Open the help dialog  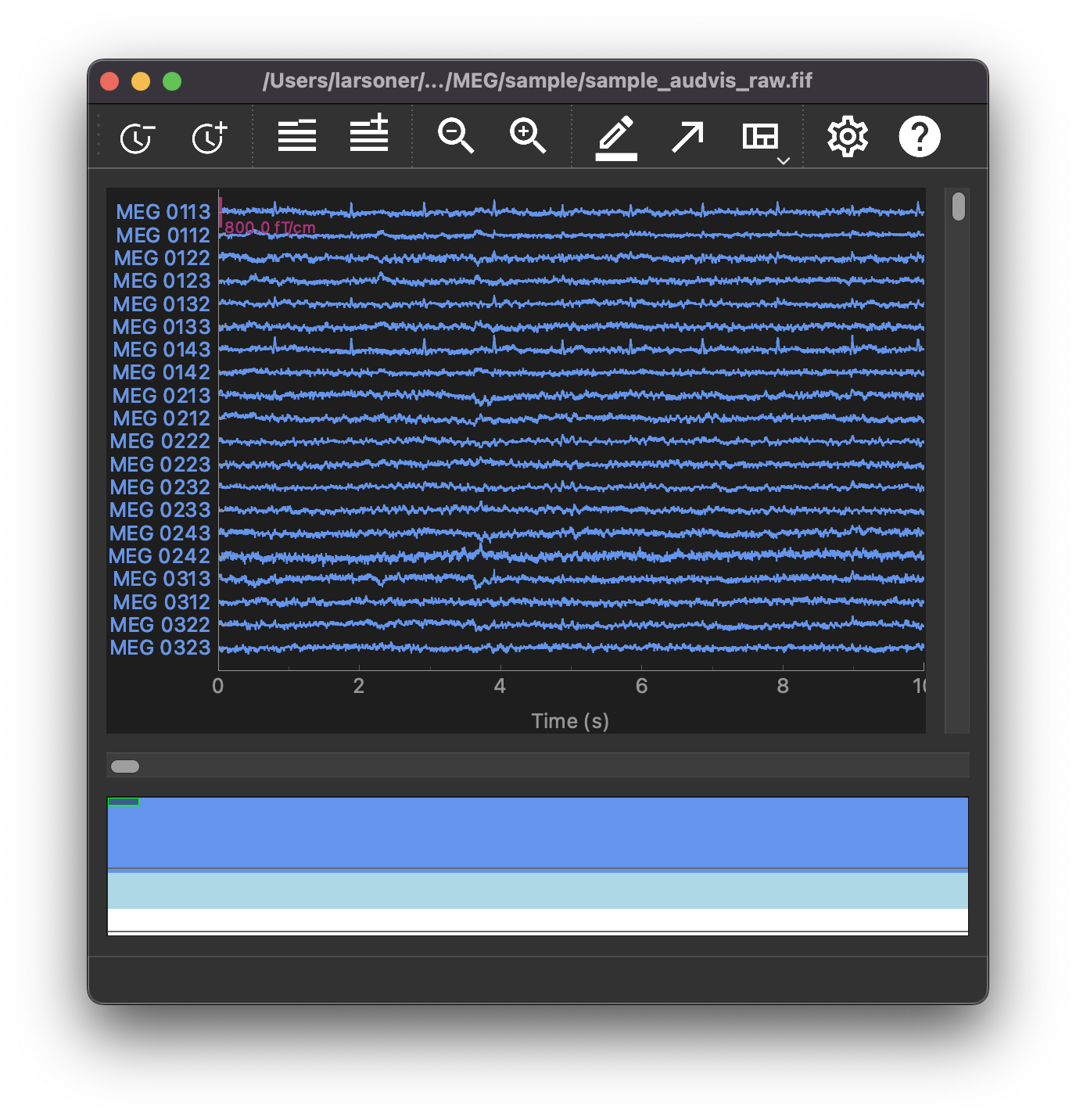click(919, 135)
